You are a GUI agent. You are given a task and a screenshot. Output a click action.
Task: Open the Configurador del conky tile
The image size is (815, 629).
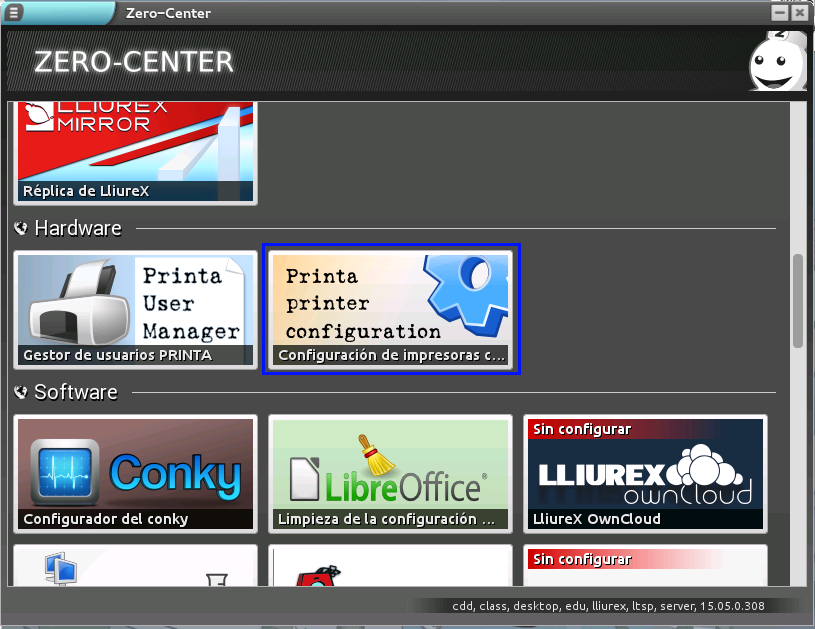point(135,473)
